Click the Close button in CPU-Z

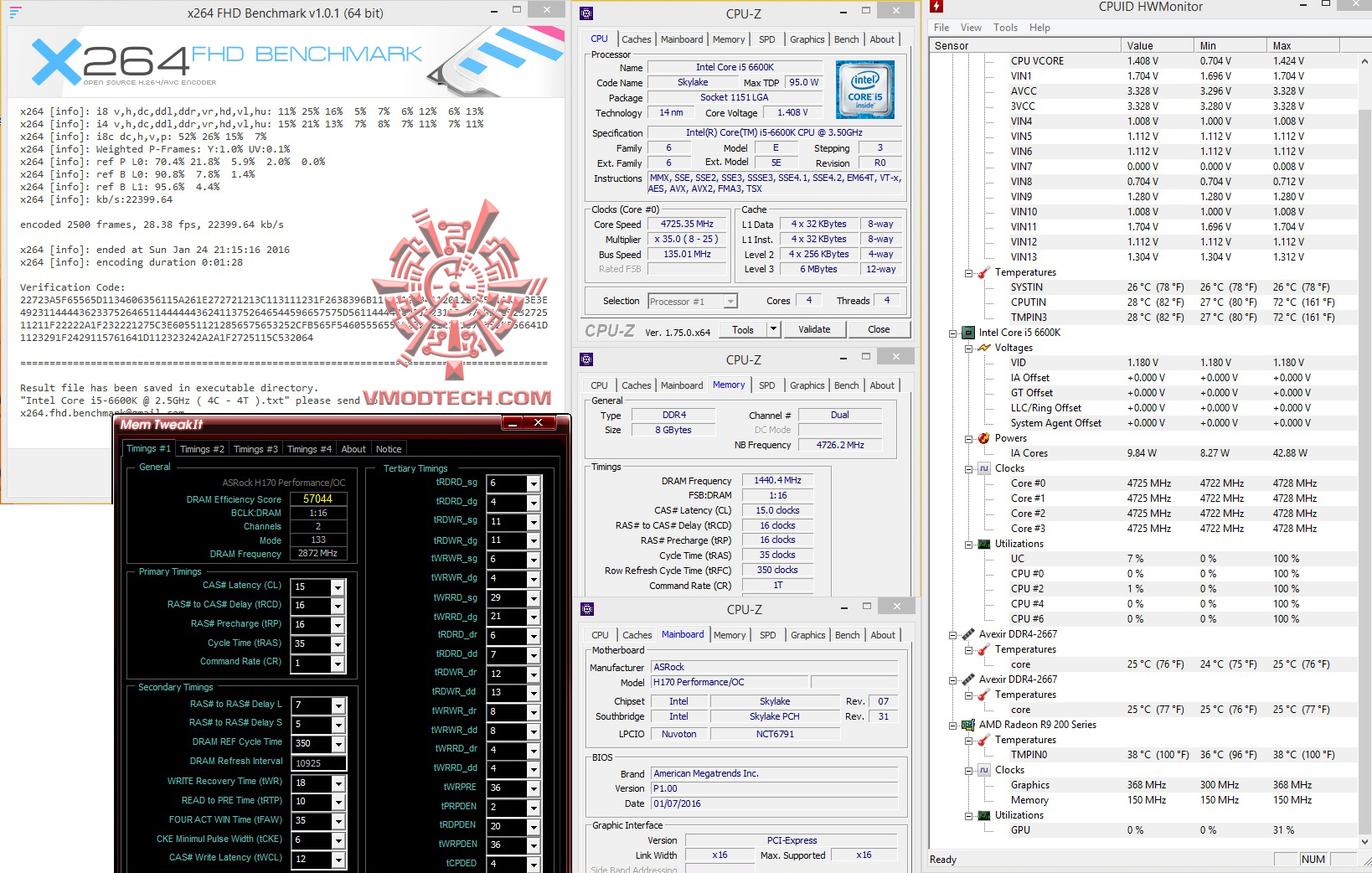[879, 329]
